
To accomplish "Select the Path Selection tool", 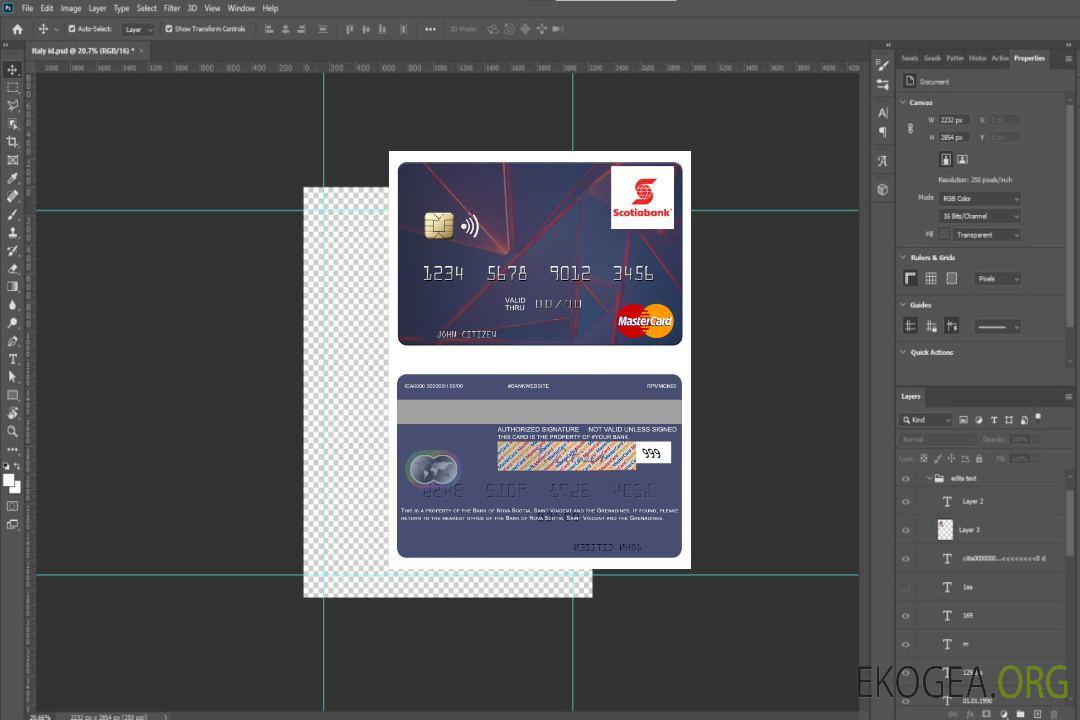I will point(12,377).
